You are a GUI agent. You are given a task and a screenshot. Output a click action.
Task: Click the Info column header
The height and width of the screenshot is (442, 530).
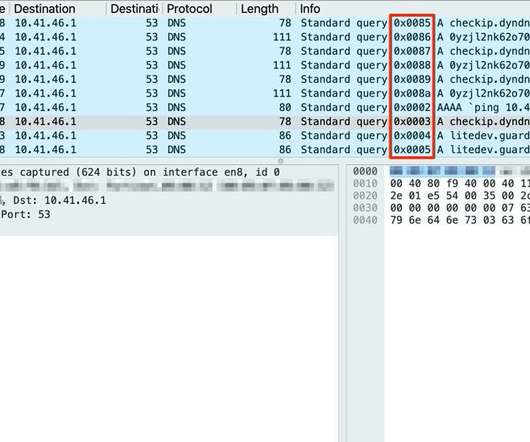pos(310,9)
